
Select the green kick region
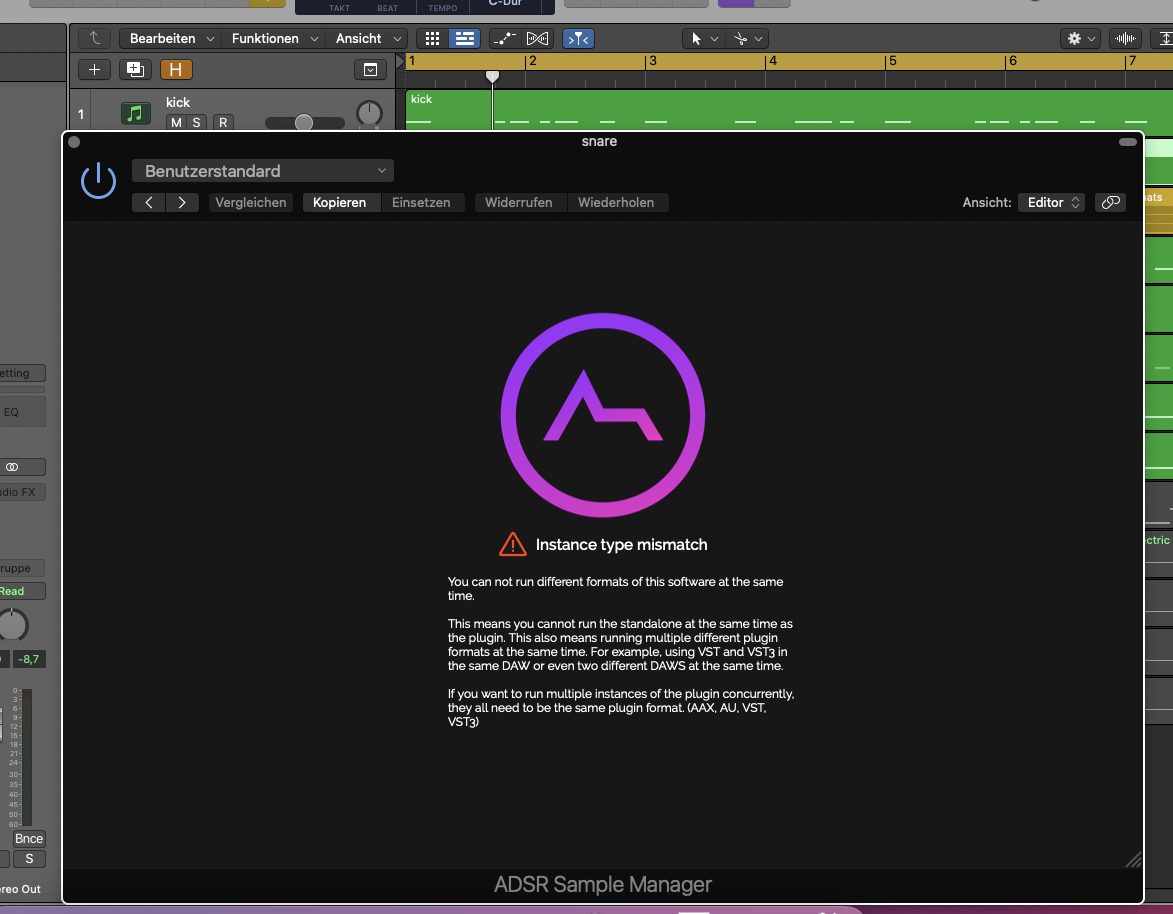click(x=788, y=111)
